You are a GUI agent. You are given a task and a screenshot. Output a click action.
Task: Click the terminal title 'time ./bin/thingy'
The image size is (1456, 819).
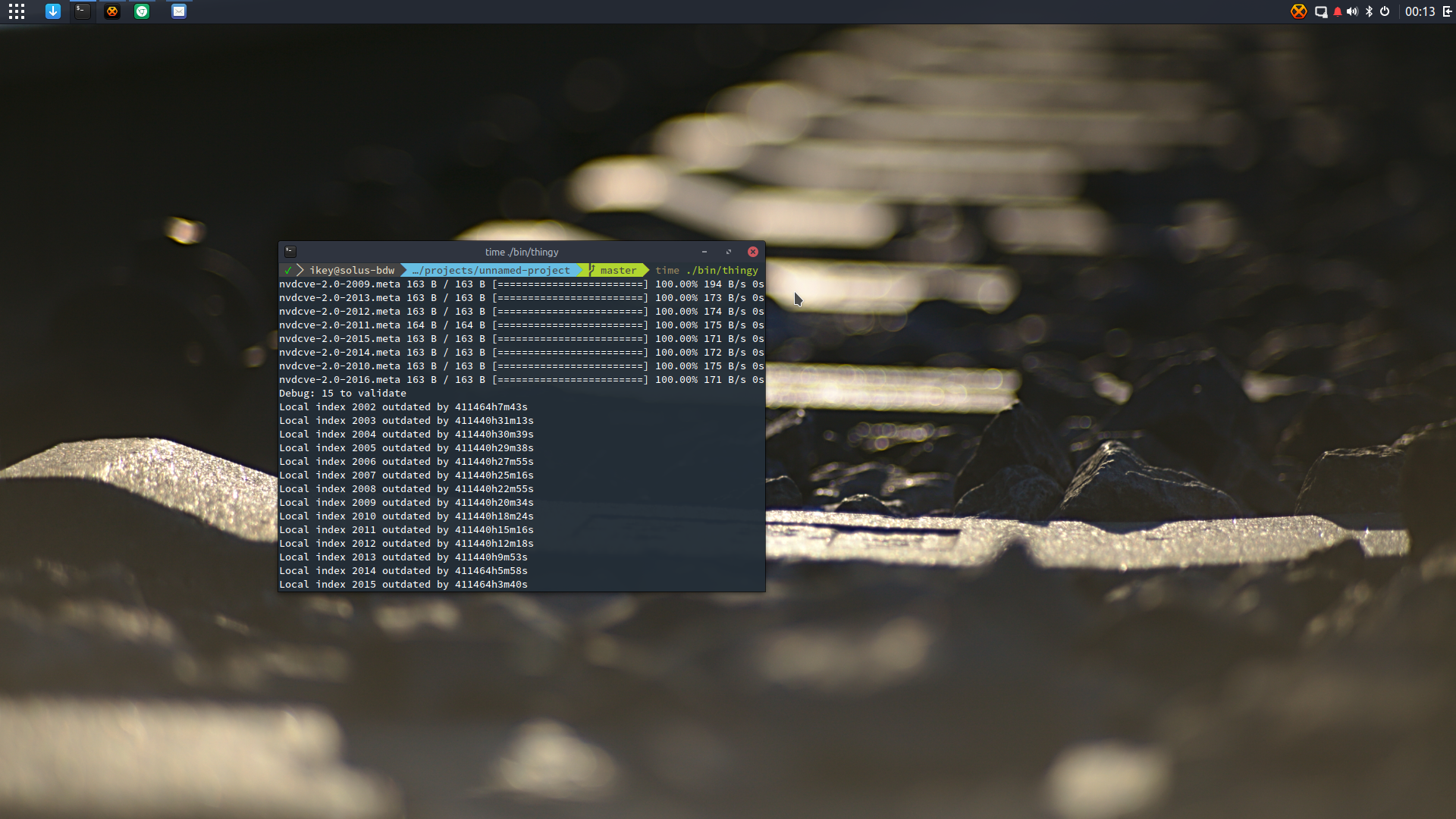tap(522, 252)
